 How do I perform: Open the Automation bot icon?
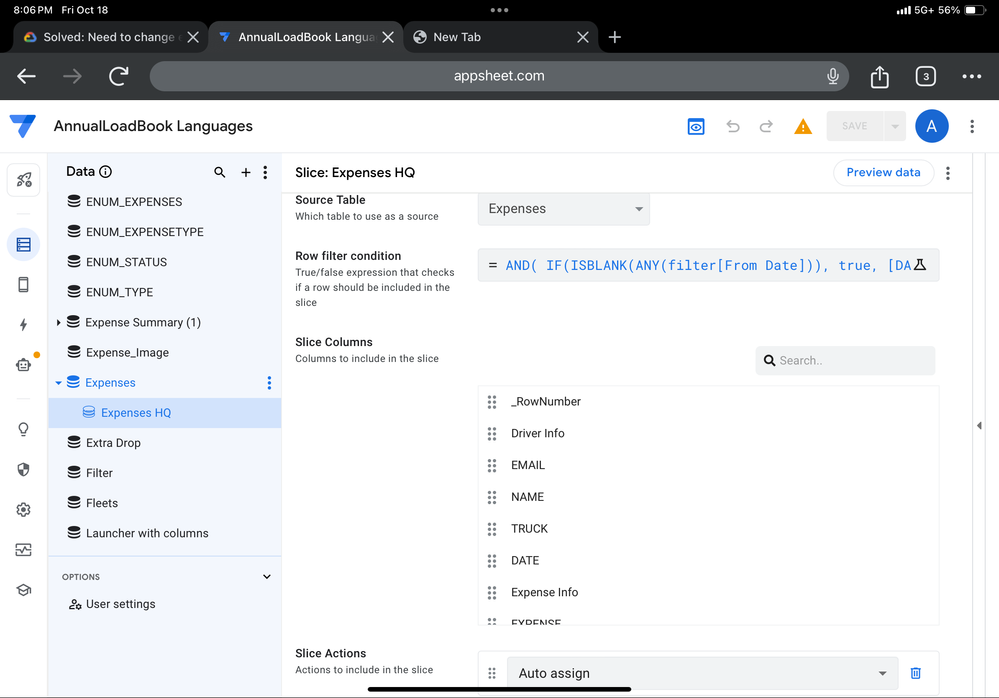(x=24, y=365)
